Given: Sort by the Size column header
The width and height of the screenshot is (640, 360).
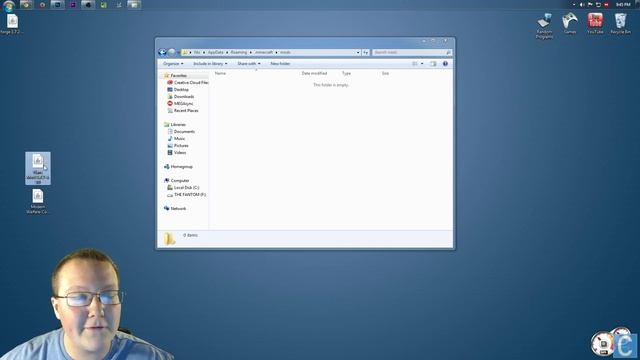Looking at the screenshot, I should click(x=385, y=73).
